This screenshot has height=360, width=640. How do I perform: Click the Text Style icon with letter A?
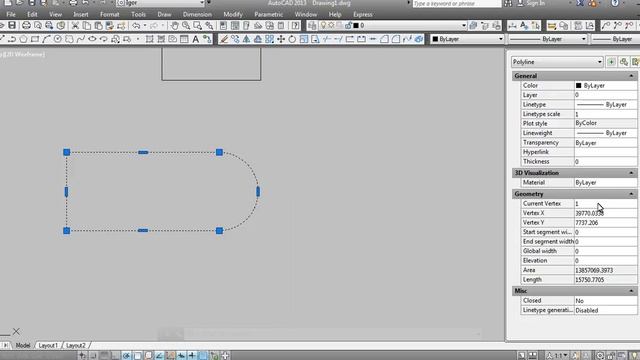524,26
